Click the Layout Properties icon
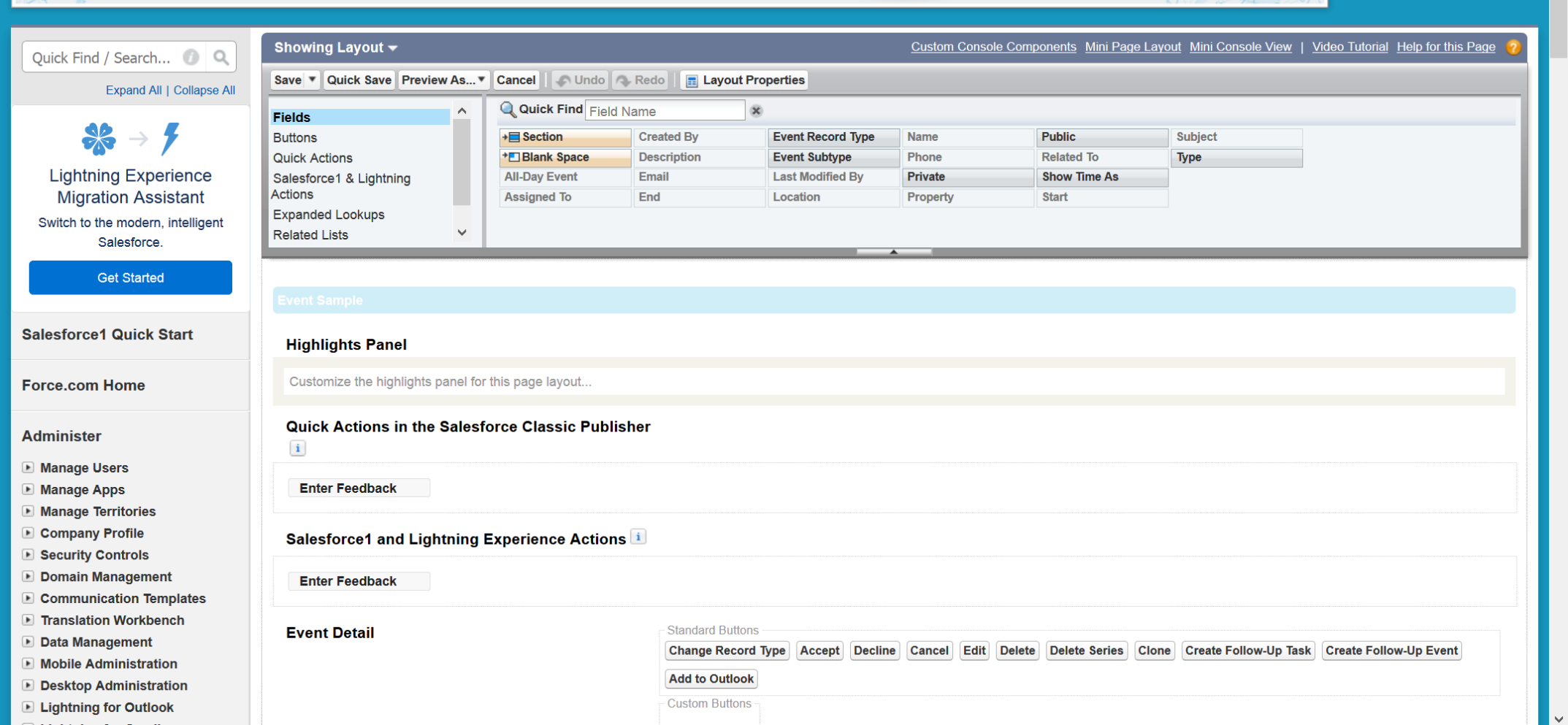 [692, 81]
